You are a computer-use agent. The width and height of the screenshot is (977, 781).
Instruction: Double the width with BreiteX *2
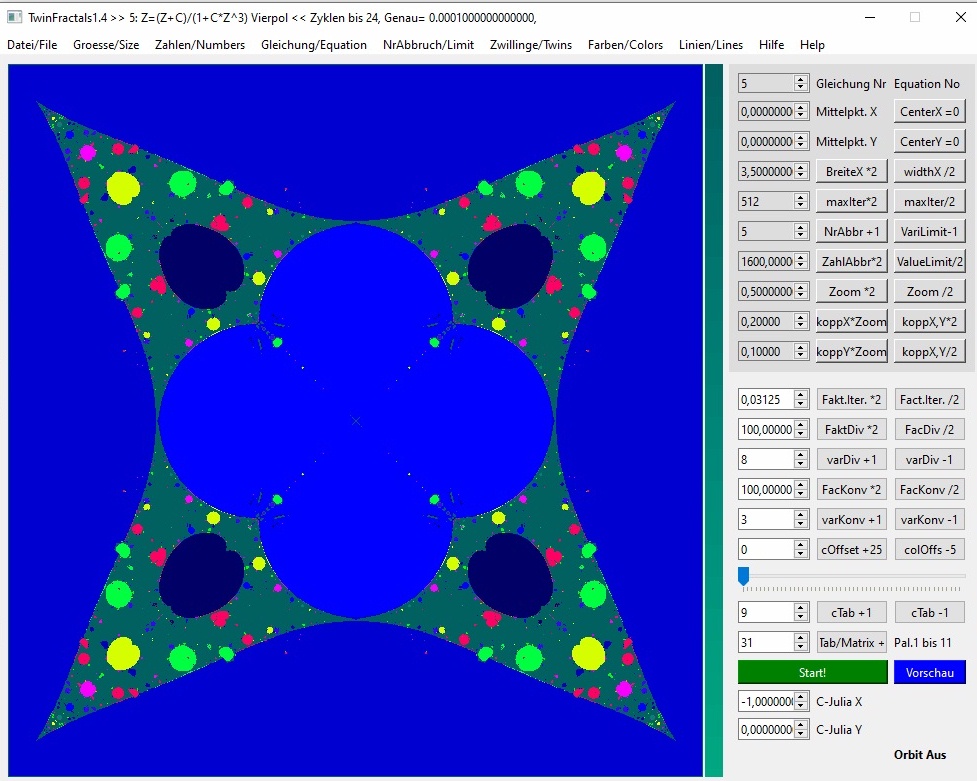click(851, 171)
